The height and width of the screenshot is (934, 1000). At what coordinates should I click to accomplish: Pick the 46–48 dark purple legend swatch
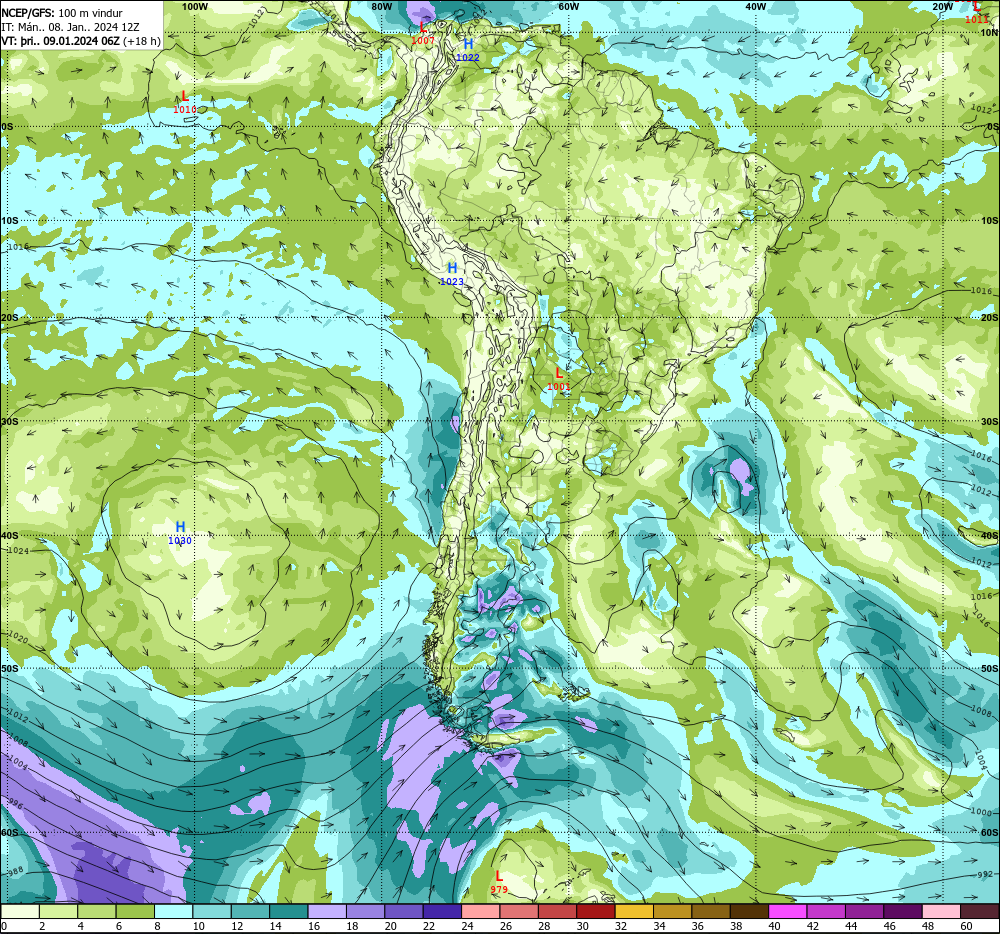[904, 912]
